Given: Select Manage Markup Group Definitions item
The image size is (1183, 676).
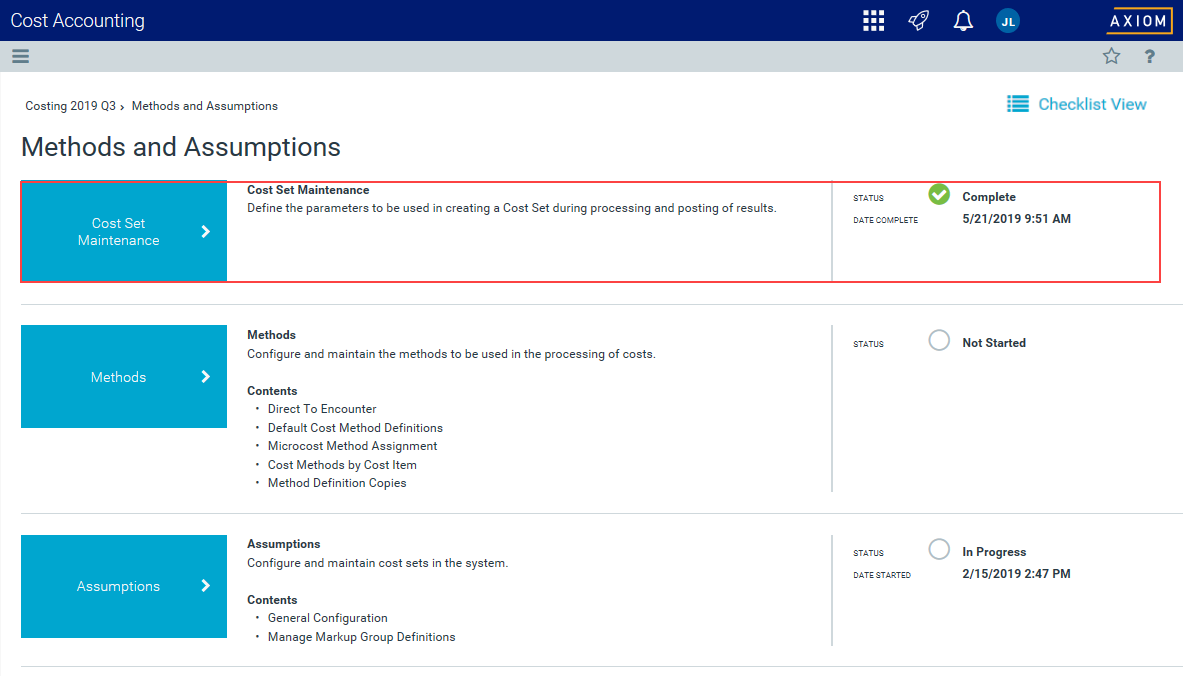Looking at the screenshot, I should pos(361,637).
